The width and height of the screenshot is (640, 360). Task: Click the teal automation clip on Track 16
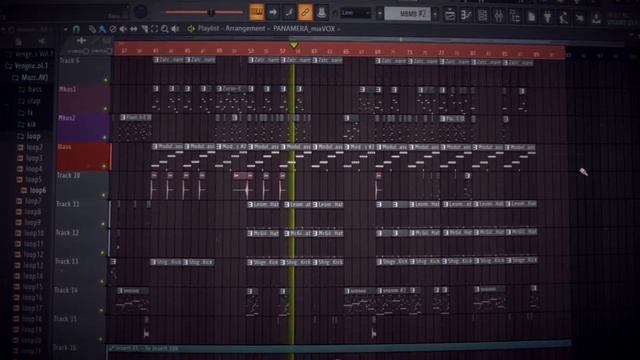tap(339, 347)
